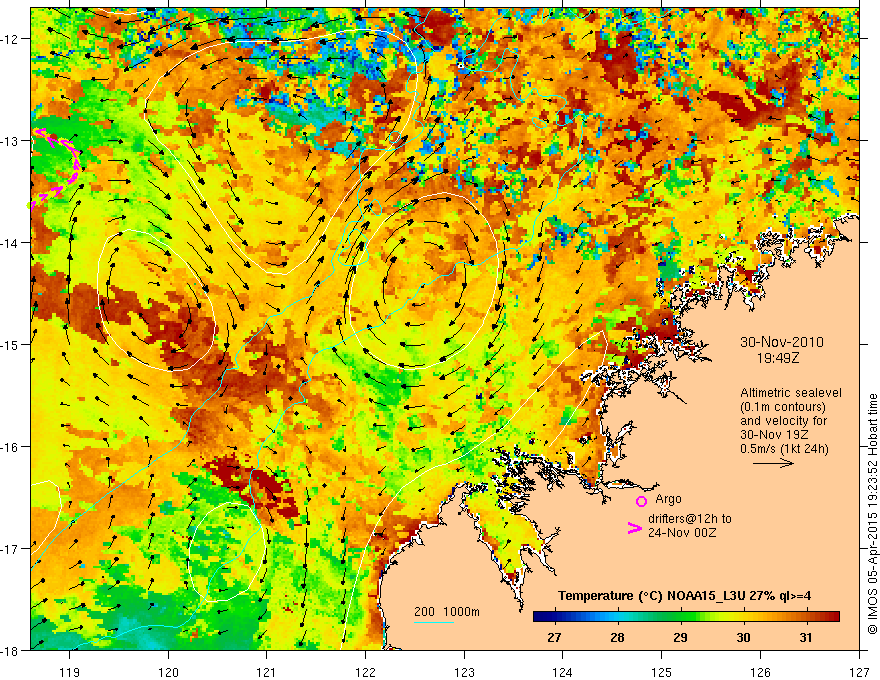The height and width of the screenshot is (680, 880).
Task: Click the Argo legend label
Action: (668, 499)
